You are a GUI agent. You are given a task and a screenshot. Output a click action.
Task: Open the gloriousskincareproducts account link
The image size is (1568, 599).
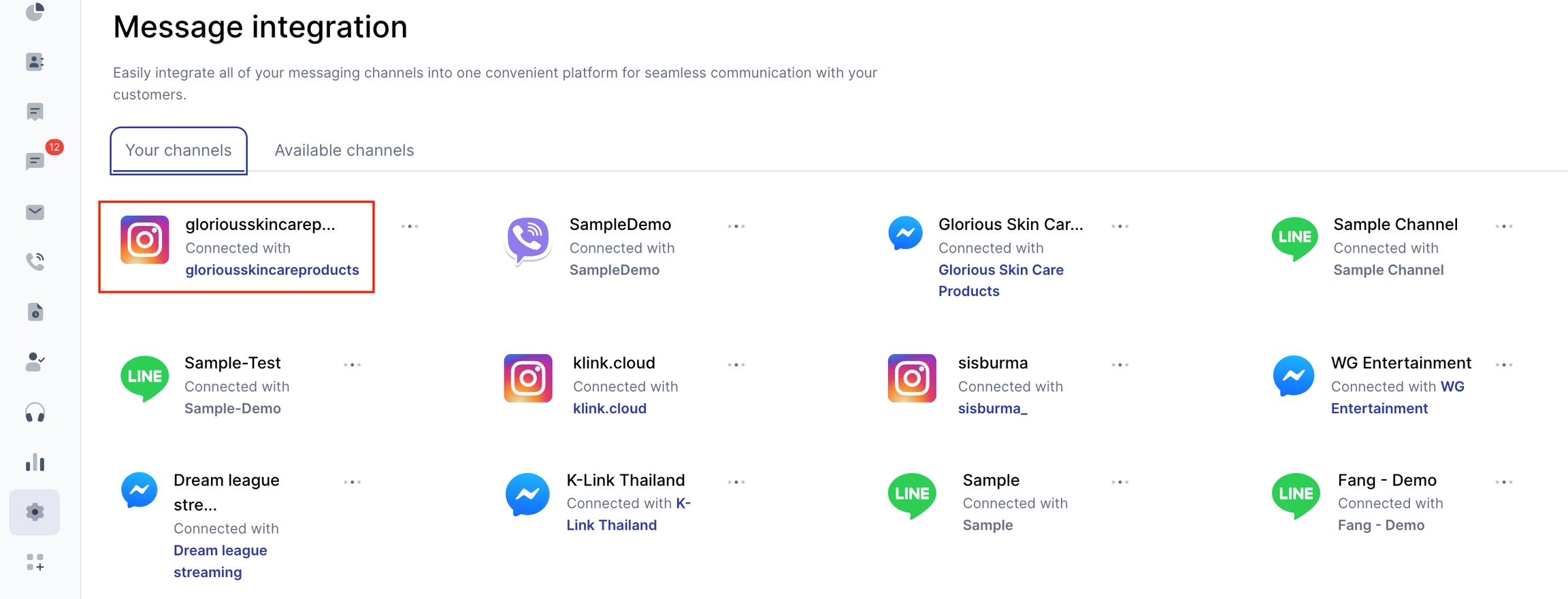click(x=272, y=270)
